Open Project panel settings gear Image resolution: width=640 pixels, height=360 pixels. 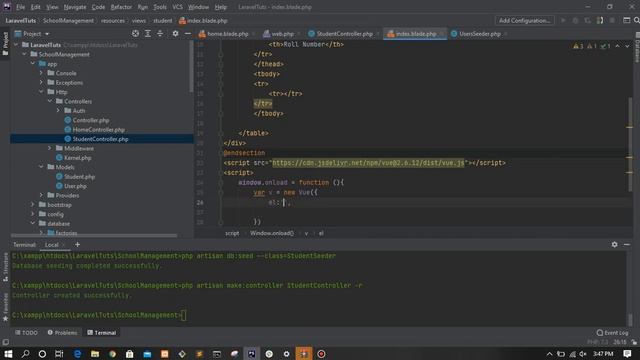pos(175,33)
